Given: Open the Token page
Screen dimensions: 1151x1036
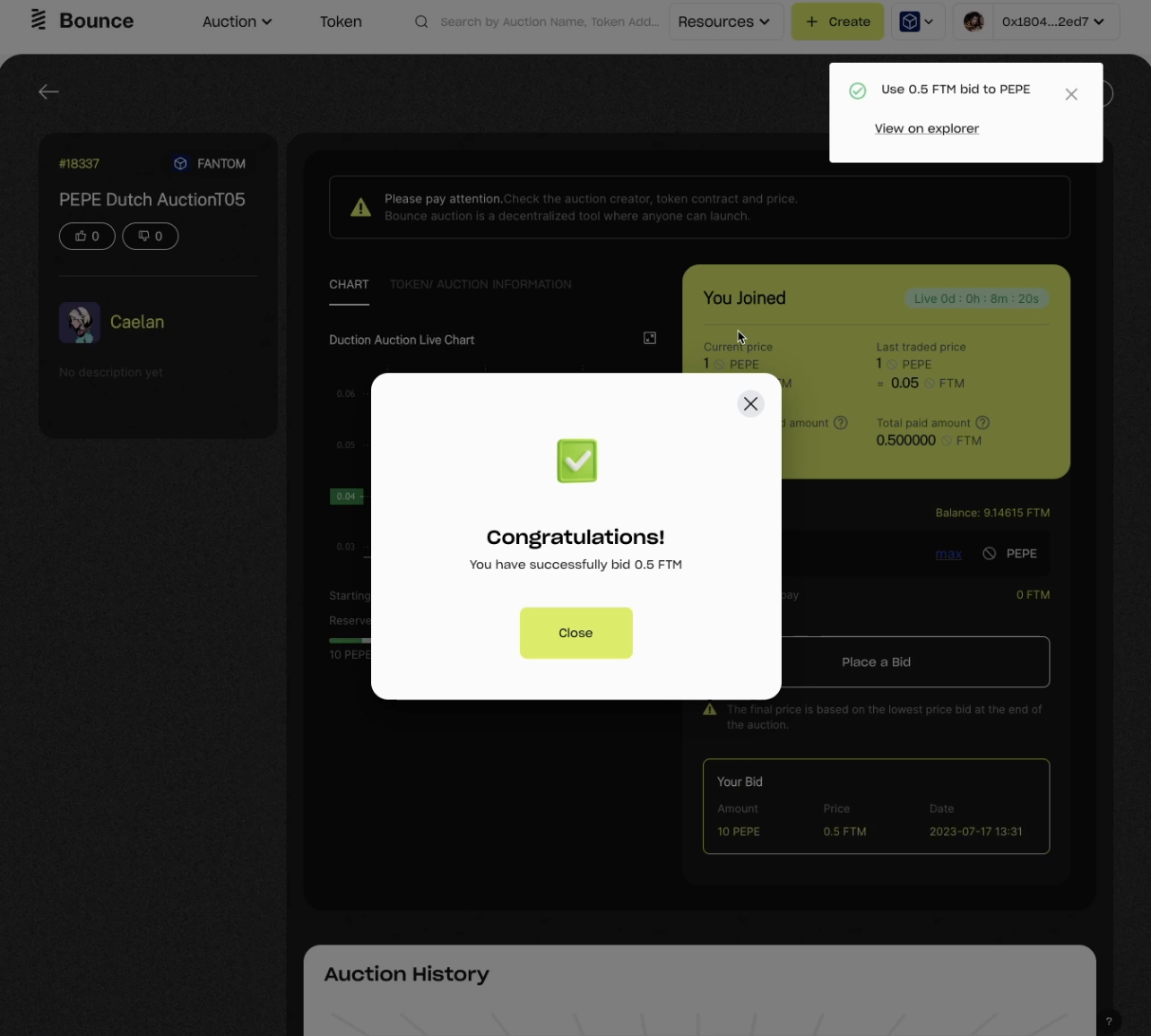Looking at the screenshot, I should [x=341, y=22].
